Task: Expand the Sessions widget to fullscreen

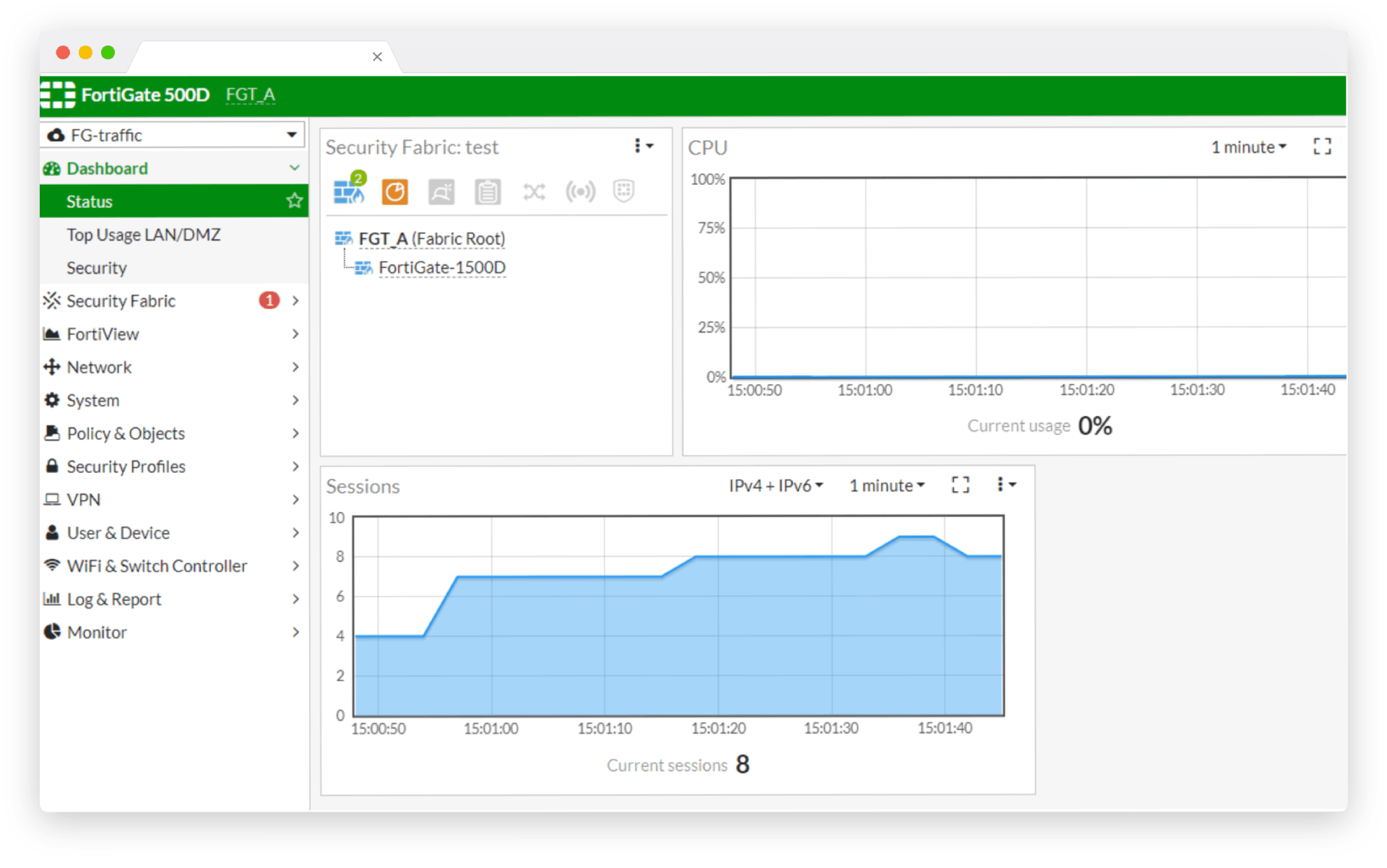Action: [960, 485]
